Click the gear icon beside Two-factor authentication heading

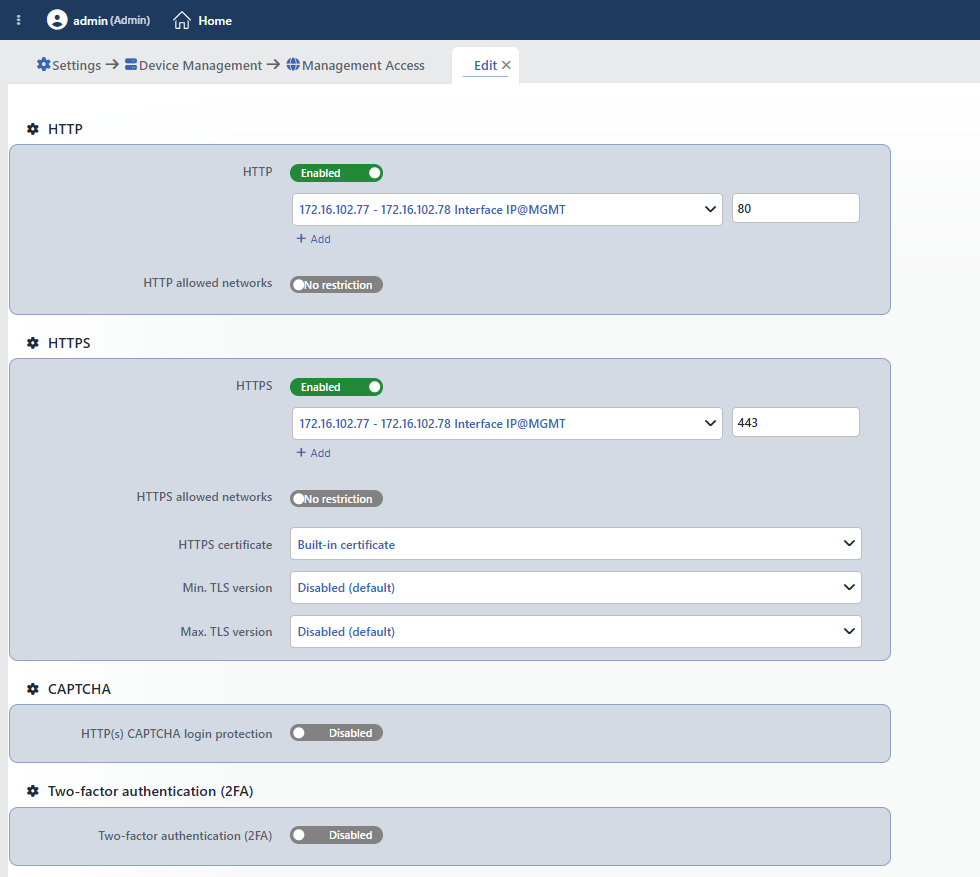[33, 791]
